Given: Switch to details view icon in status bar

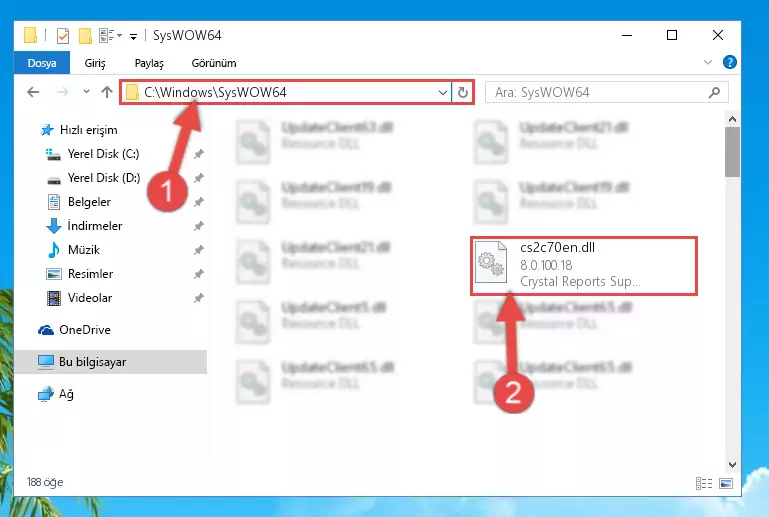Looking at the screenshot, I should (704, 484).
